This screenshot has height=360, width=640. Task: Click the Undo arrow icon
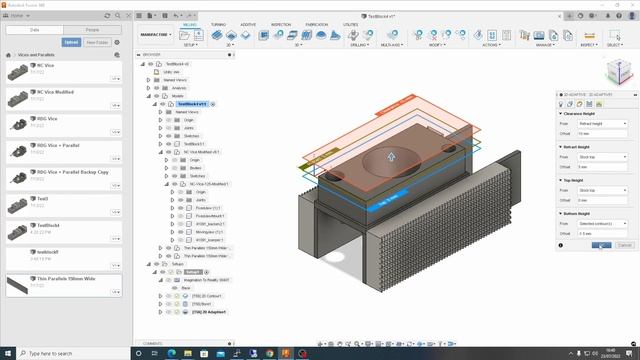177,16
